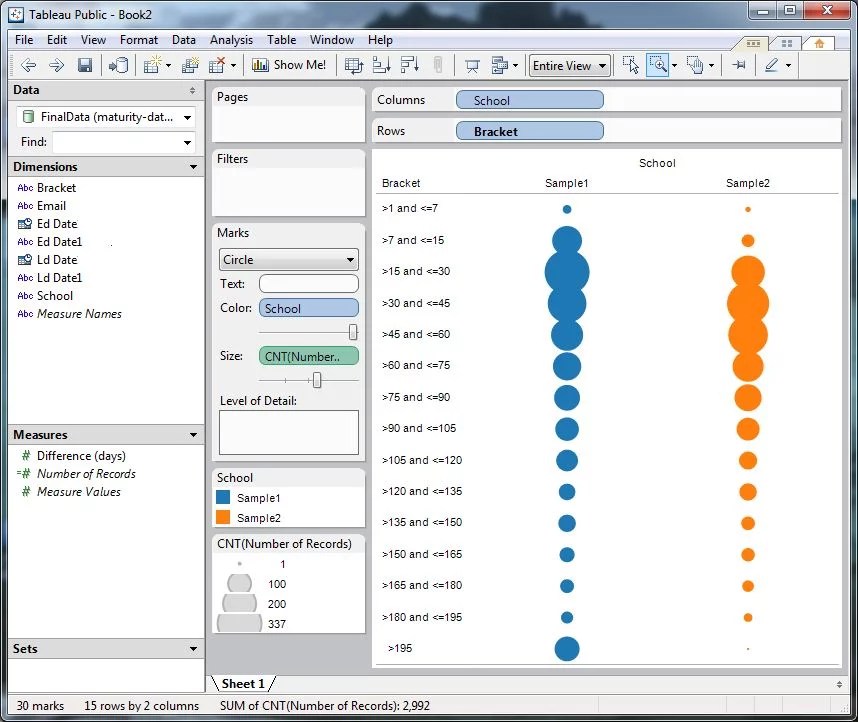Click the Number of Records calculated field icon

point(24,474)
